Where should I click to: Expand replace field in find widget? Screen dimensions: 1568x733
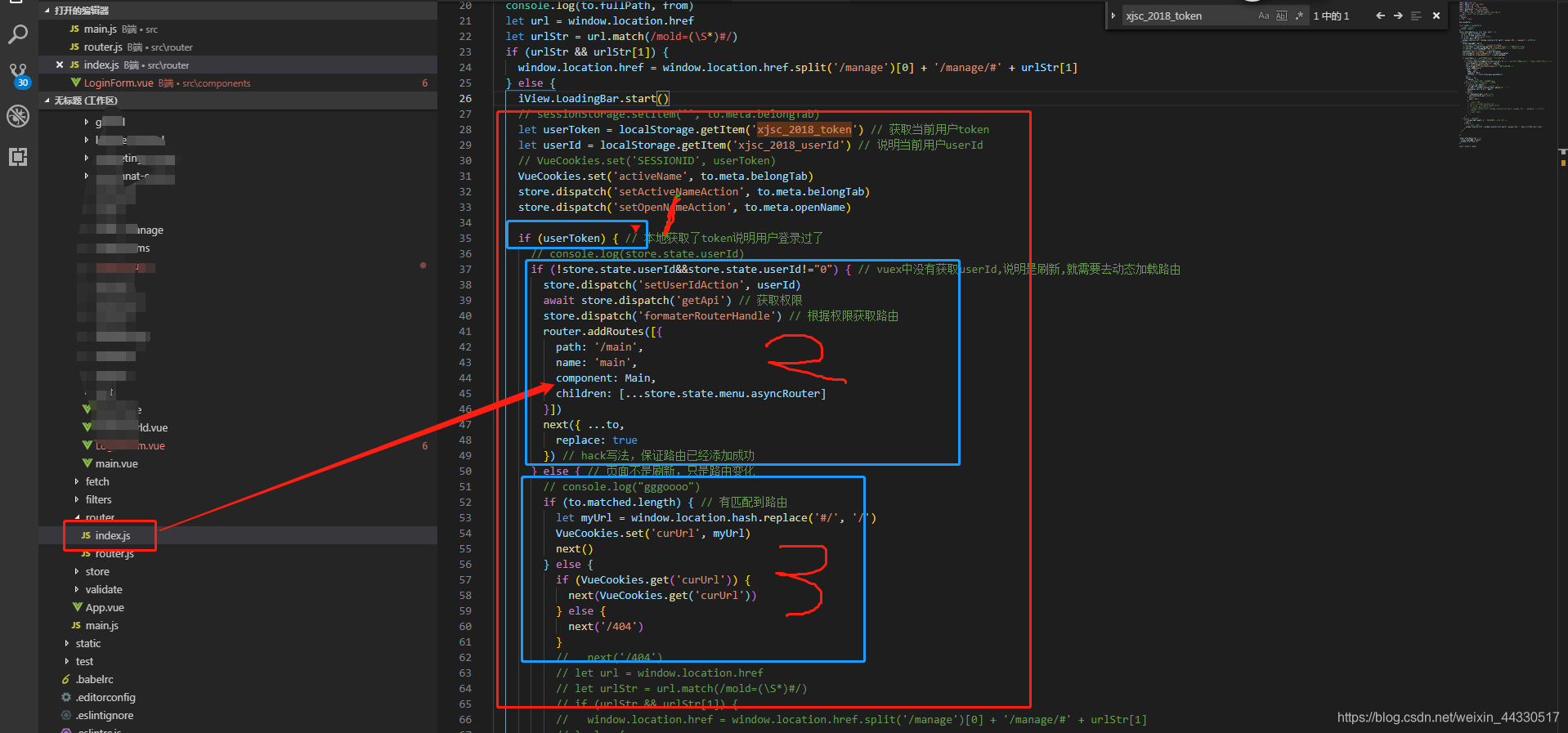[1113, 16]
